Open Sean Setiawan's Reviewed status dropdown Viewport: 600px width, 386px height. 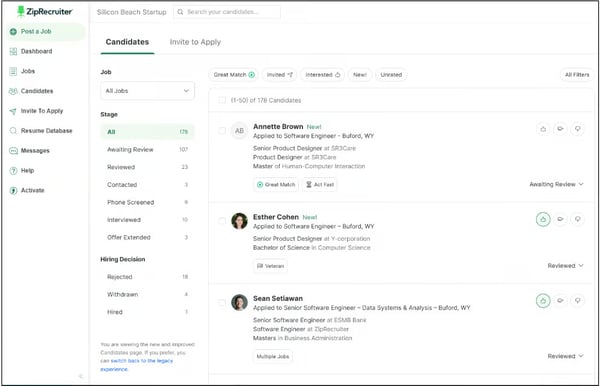(565, 356)
